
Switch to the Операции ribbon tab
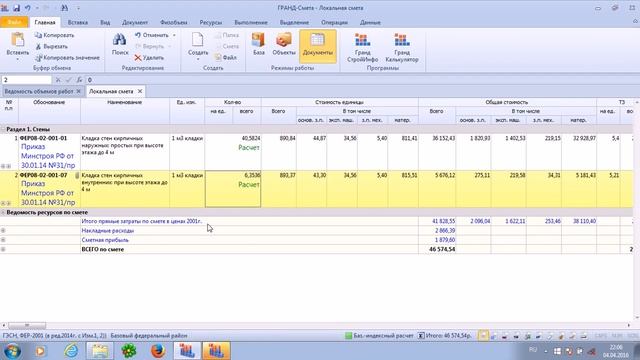[334, 22]
